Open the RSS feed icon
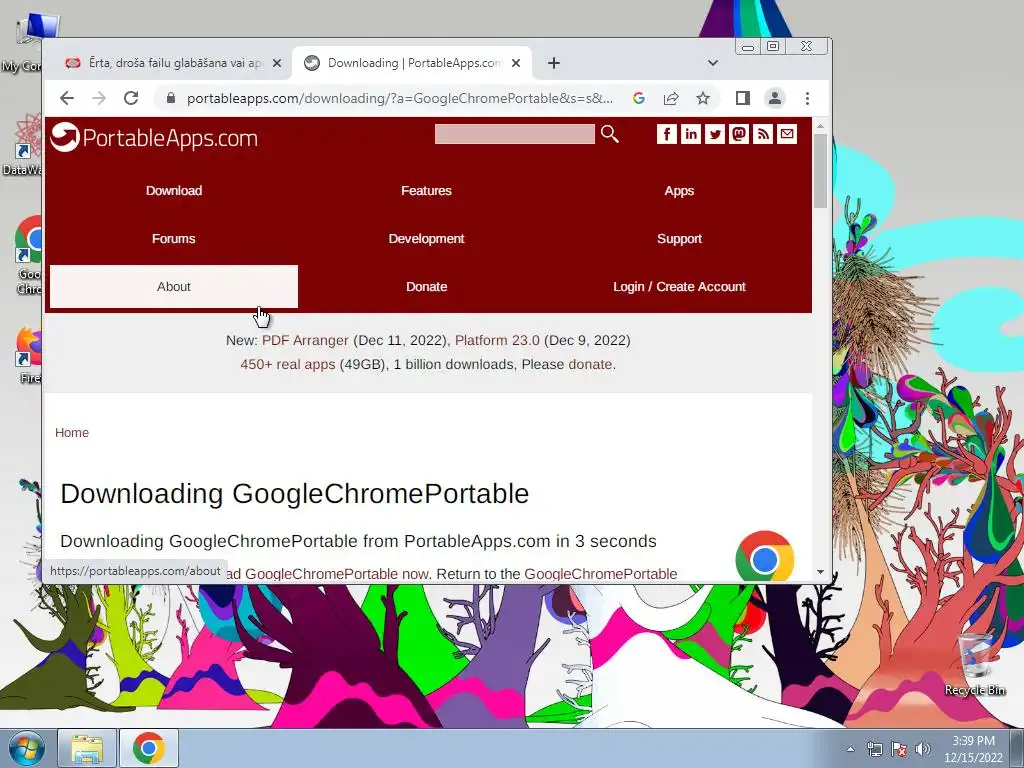The width and height of the screenshot is (1024, 768). pos(763,134)
